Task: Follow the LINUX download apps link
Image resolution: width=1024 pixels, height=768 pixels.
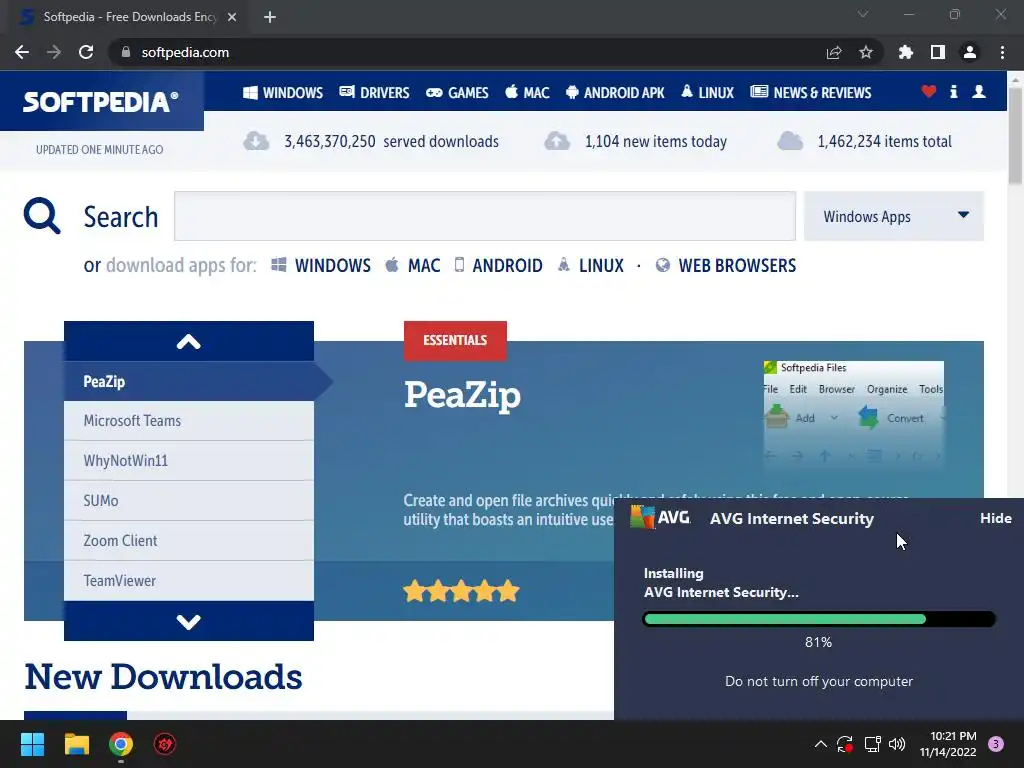Action: (590, 265)
